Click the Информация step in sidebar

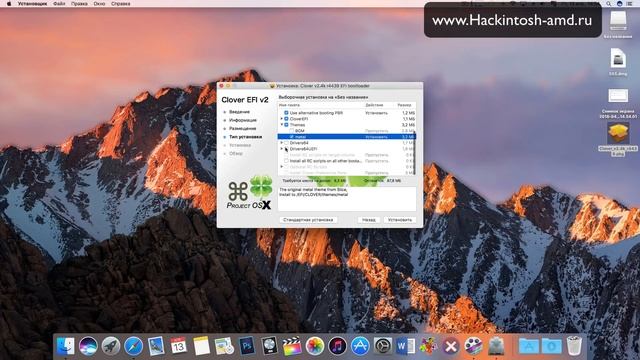(243, 120)
